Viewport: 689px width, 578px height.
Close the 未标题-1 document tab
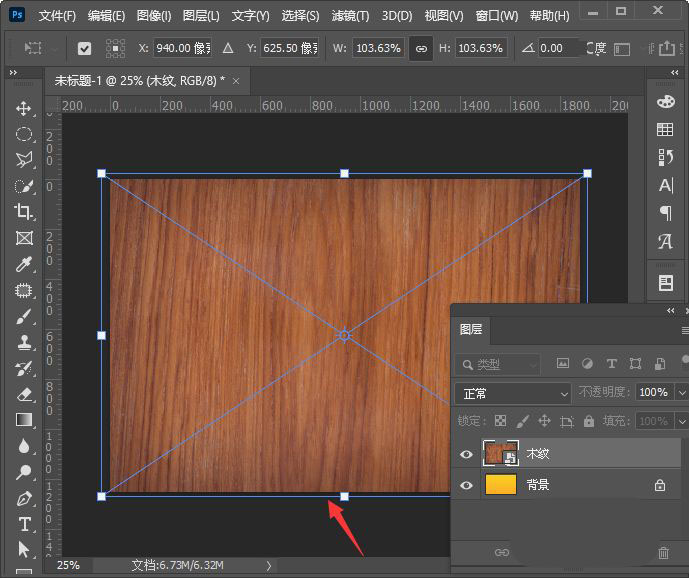[x=236, y=81]
